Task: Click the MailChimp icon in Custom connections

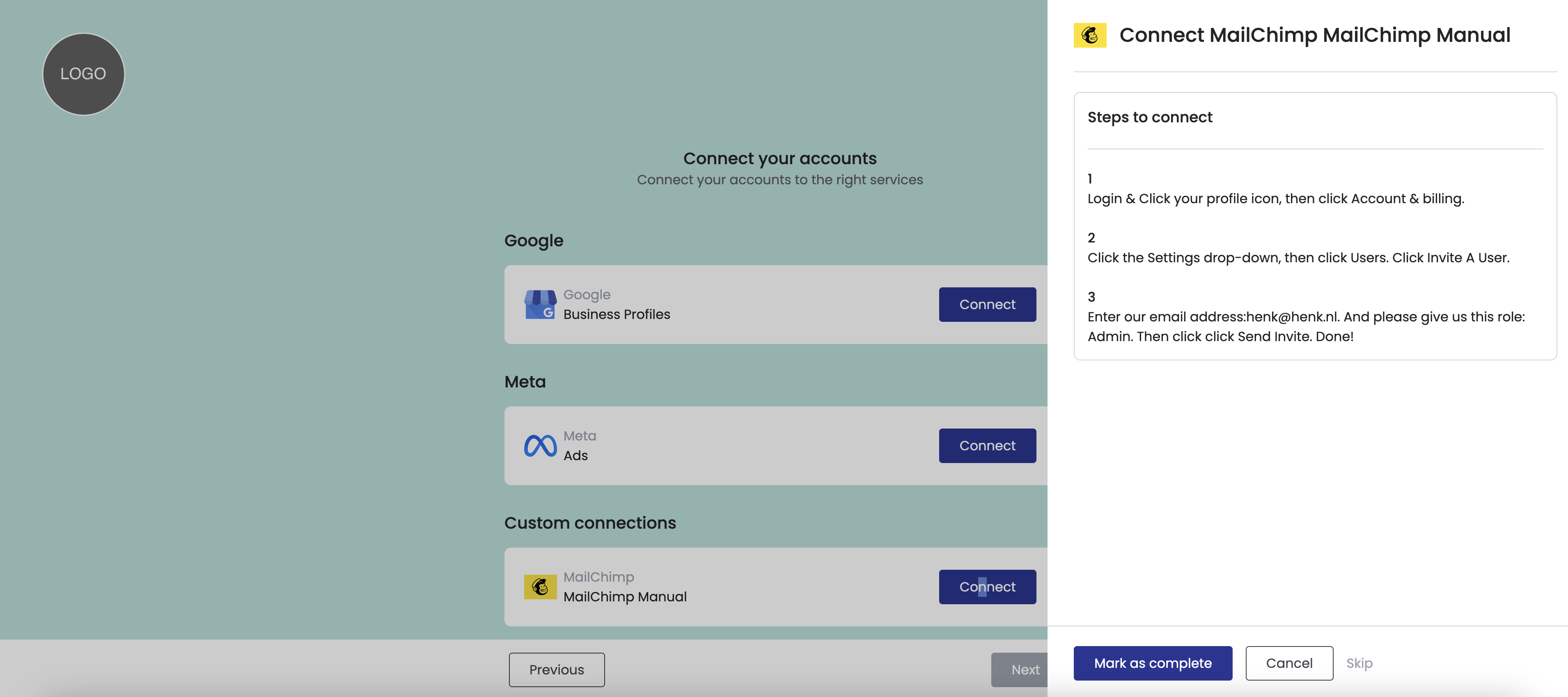Action: point(540,587)
